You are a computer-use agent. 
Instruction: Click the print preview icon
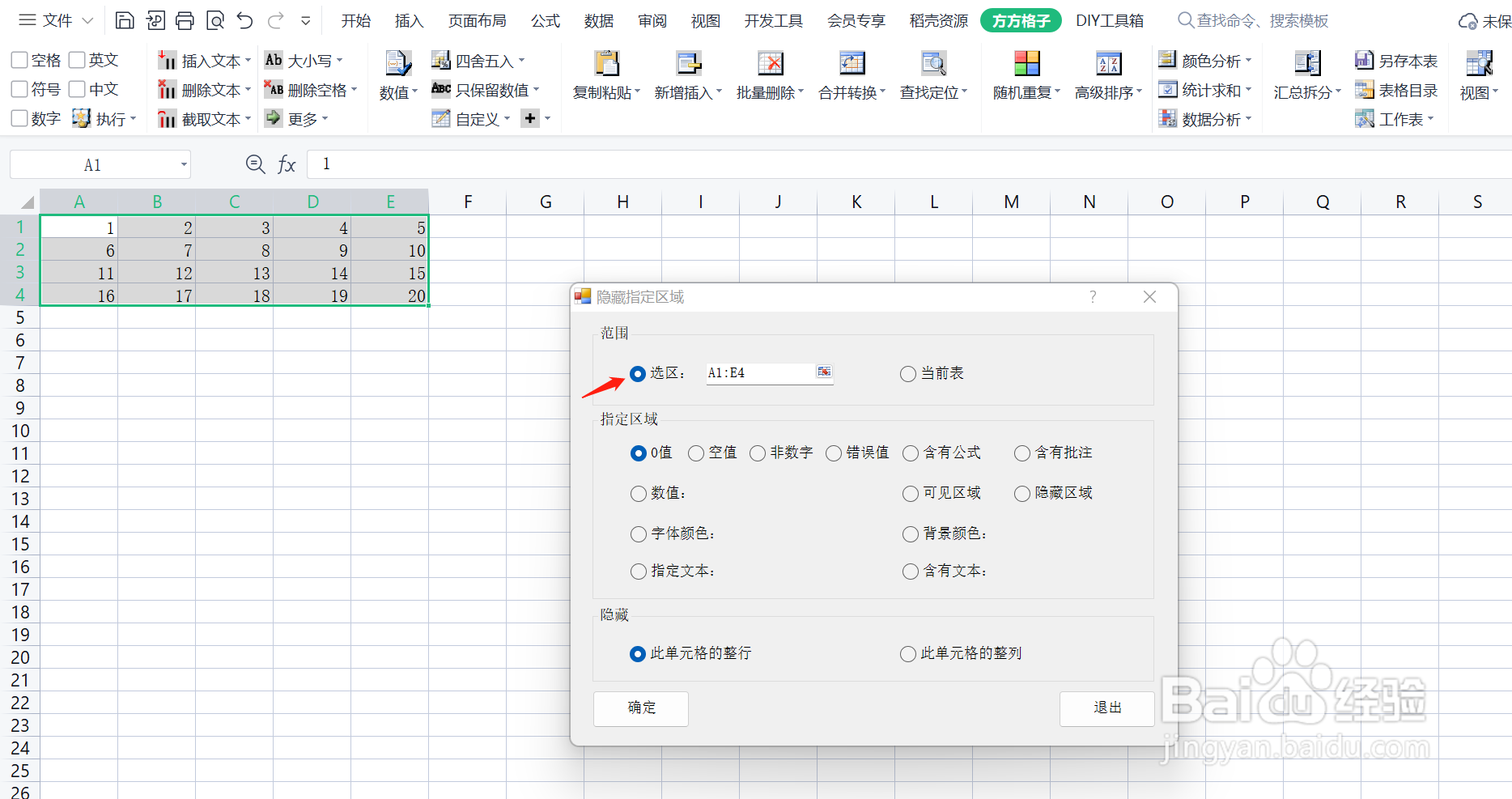(x=215, y=20)
